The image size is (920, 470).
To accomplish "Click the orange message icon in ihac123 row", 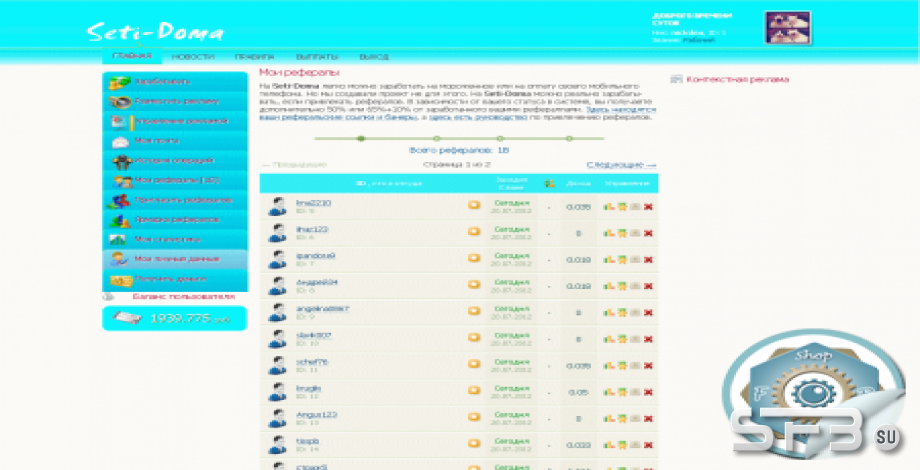I will click(x=474, y=232).
